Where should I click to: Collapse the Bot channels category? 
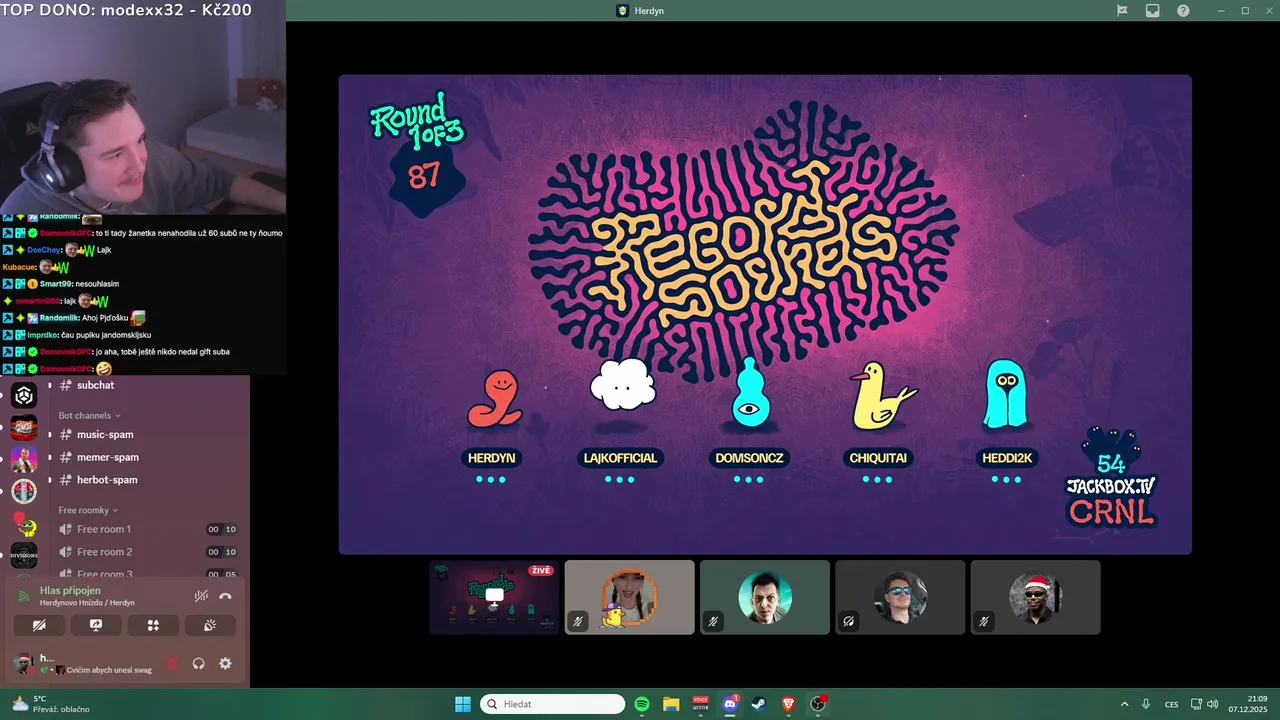[89, 415]
